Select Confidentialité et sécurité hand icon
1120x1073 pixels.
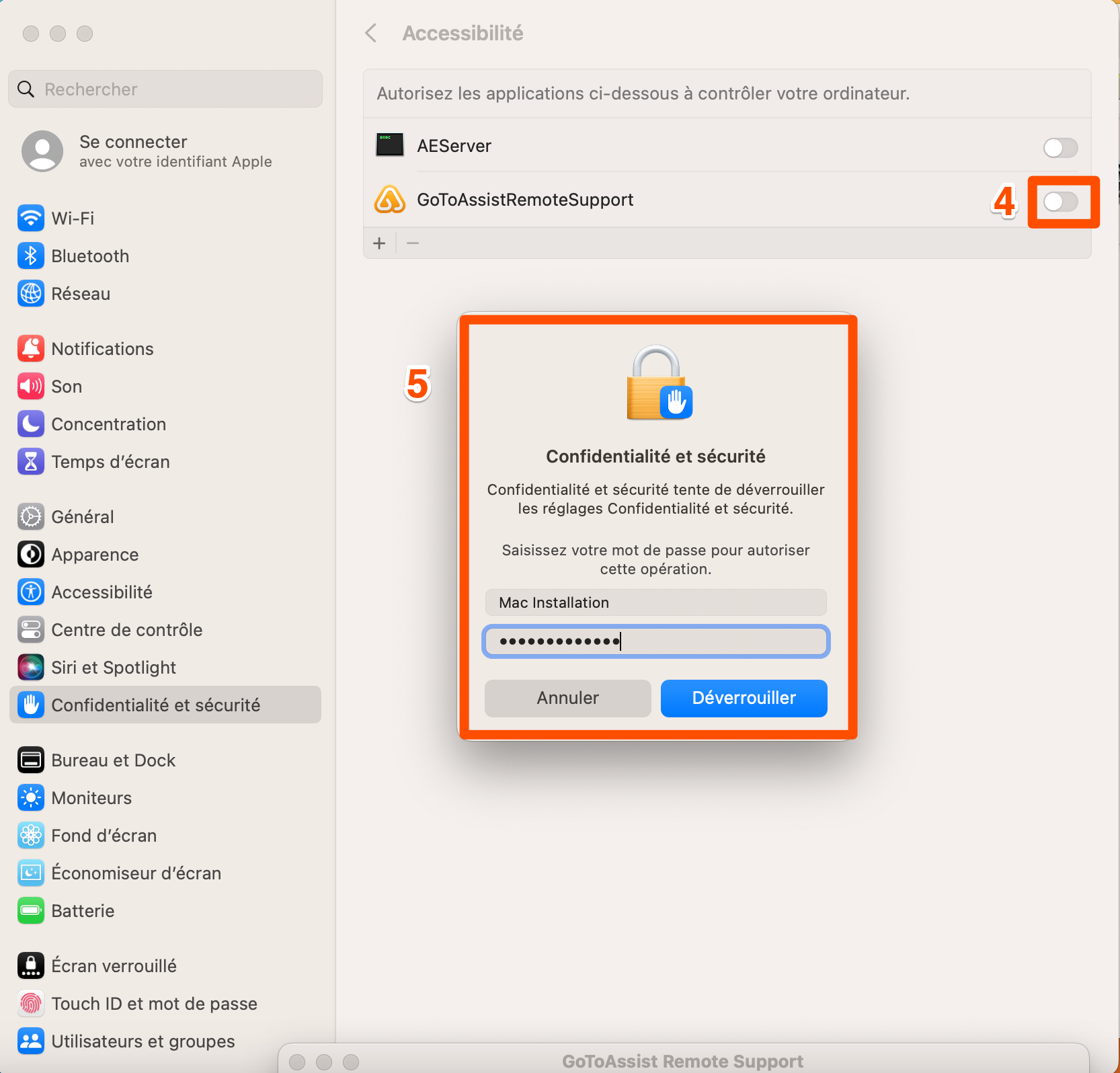31,705
